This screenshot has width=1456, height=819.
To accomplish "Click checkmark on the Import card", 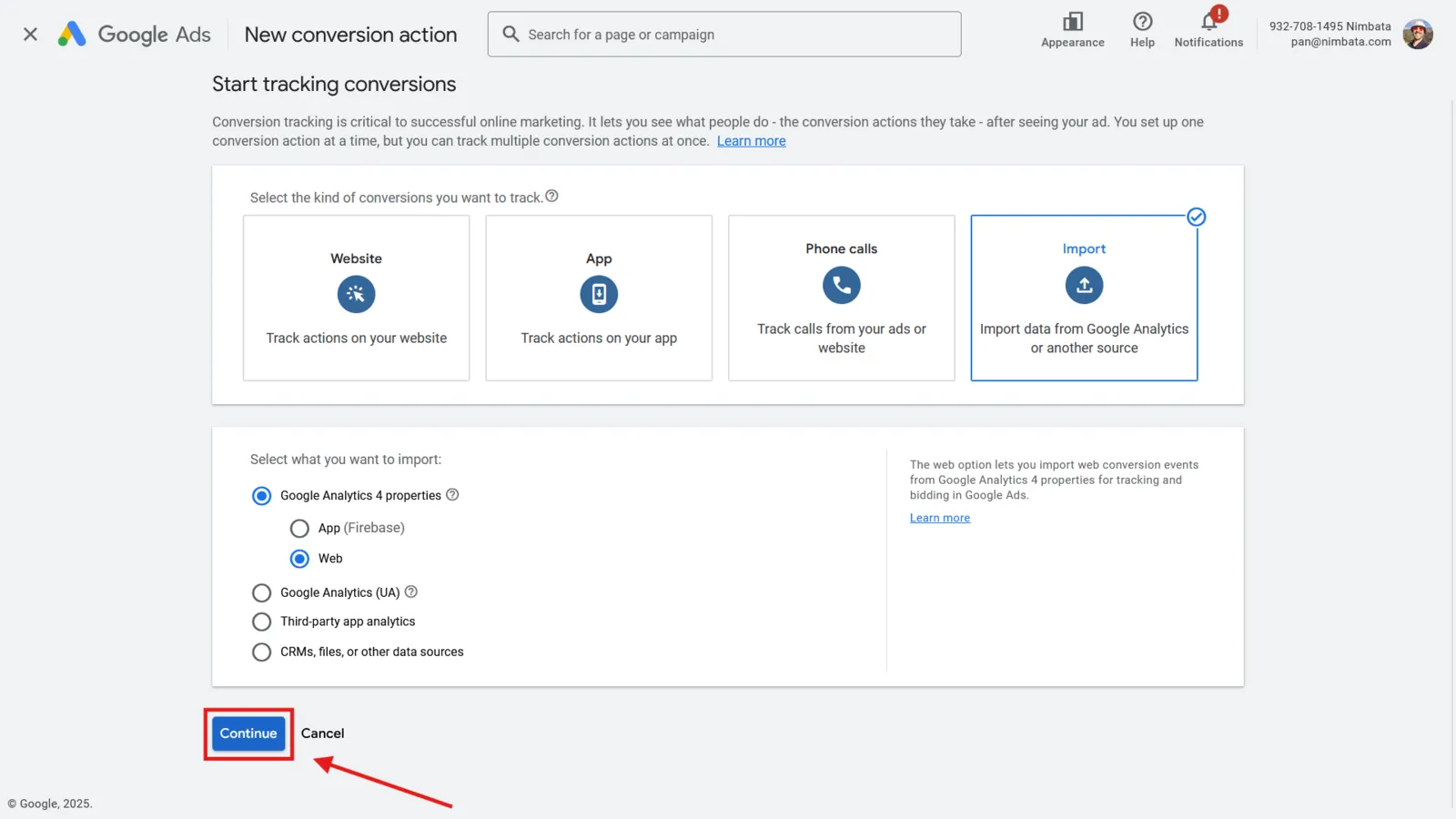I will coord(1197,217).
